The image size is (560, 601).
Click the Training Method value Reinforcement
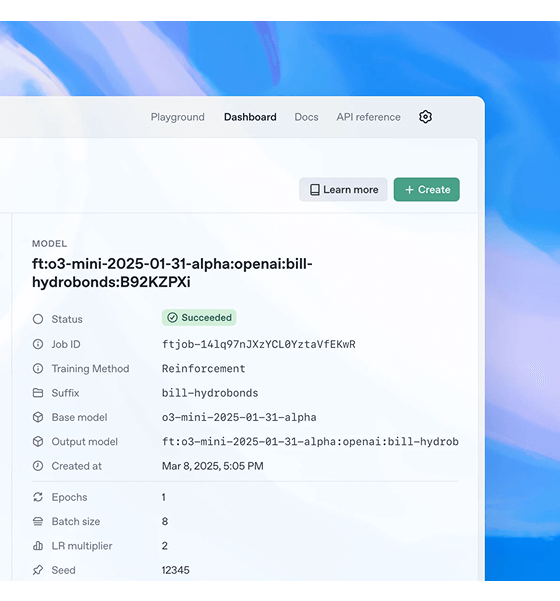click(204, 368)
